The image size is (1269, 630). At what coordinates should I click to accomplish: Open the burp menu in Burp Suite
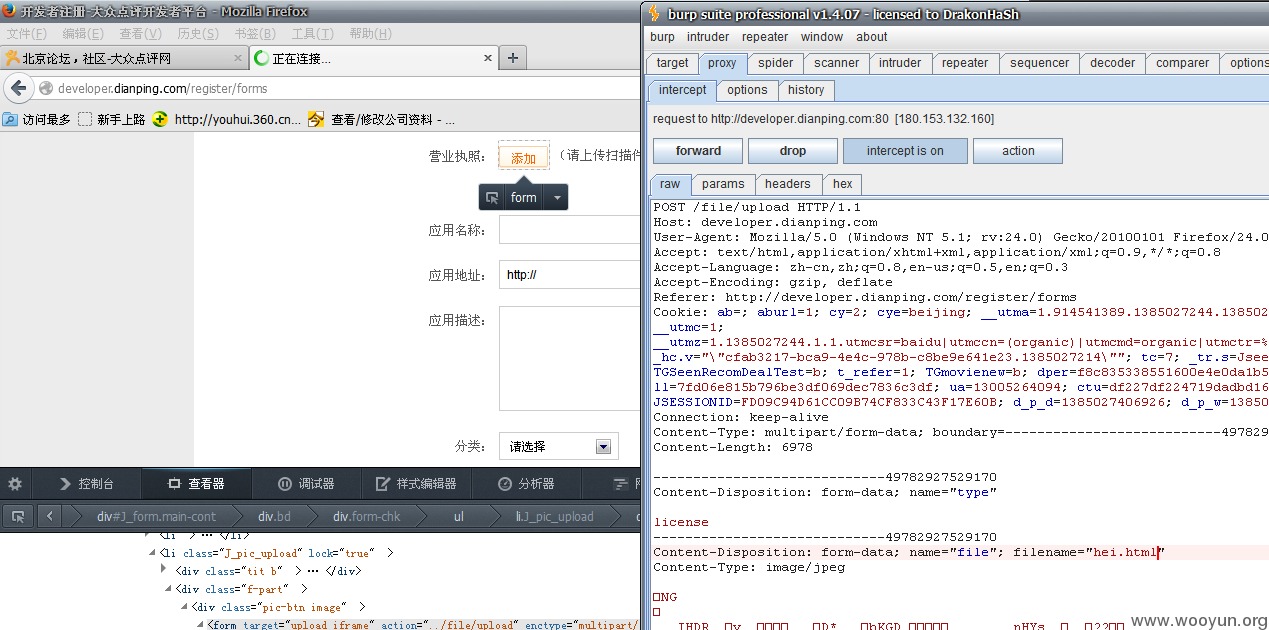[662, 37]
